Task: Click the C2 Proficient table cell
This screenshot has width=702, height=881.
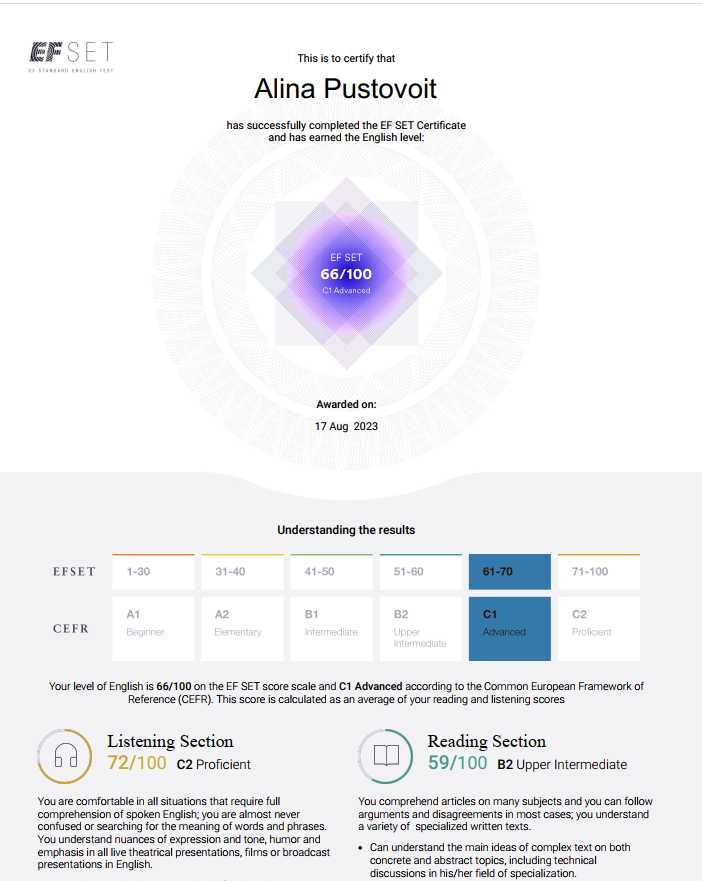Action: (x=599, y=629)
